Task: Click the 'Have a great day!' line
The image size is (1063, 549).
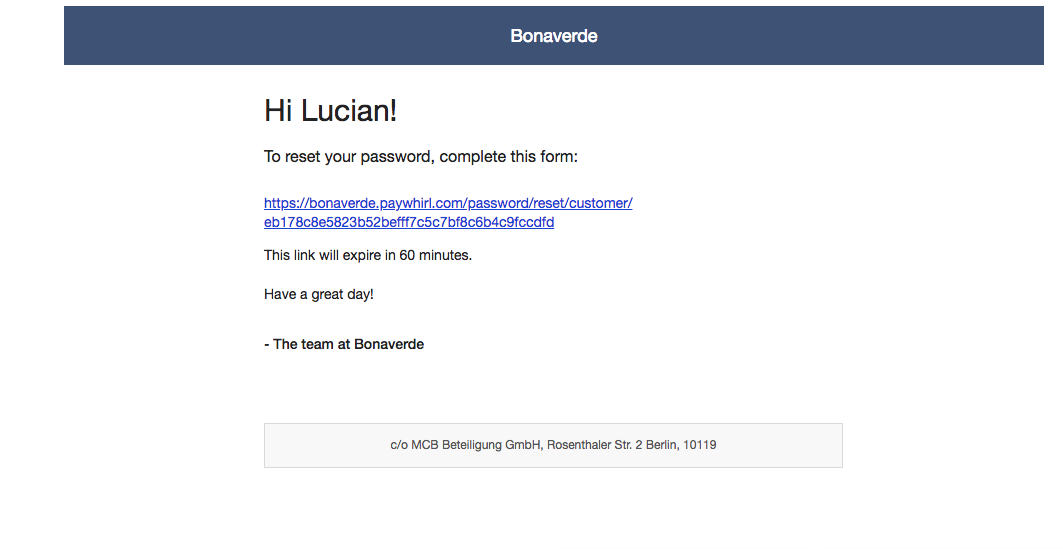Action: click(x=319, y=294)
